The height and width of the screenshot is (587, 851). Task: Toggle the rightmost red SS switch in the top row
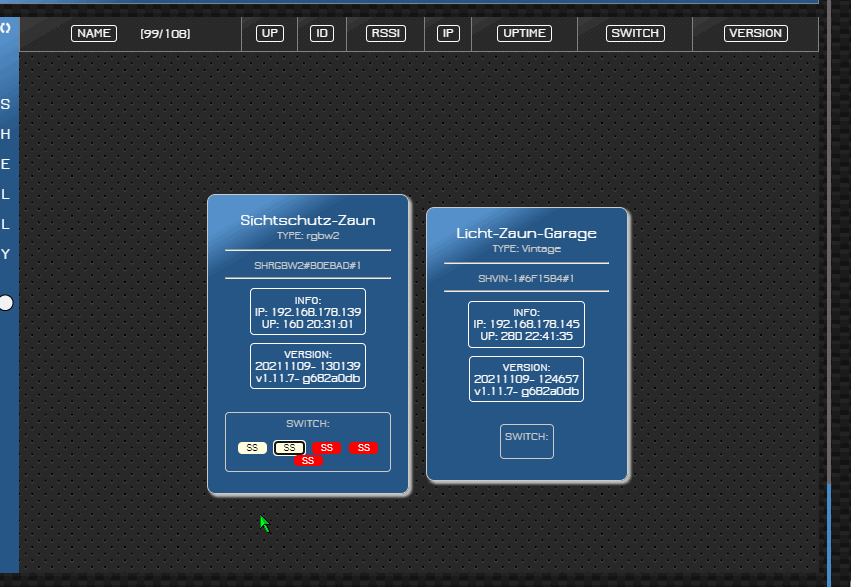tap(363, 448)
